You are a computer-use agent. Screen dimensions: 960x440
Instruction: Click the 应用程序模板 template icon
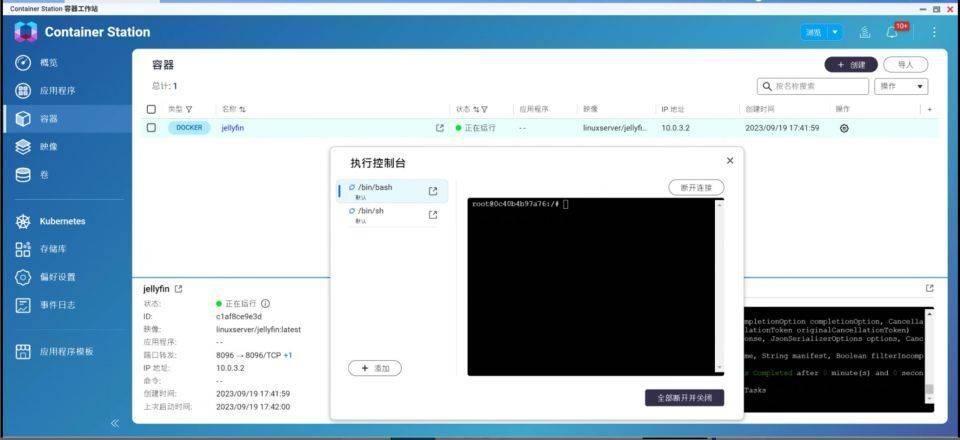click(x=23, y=352)
